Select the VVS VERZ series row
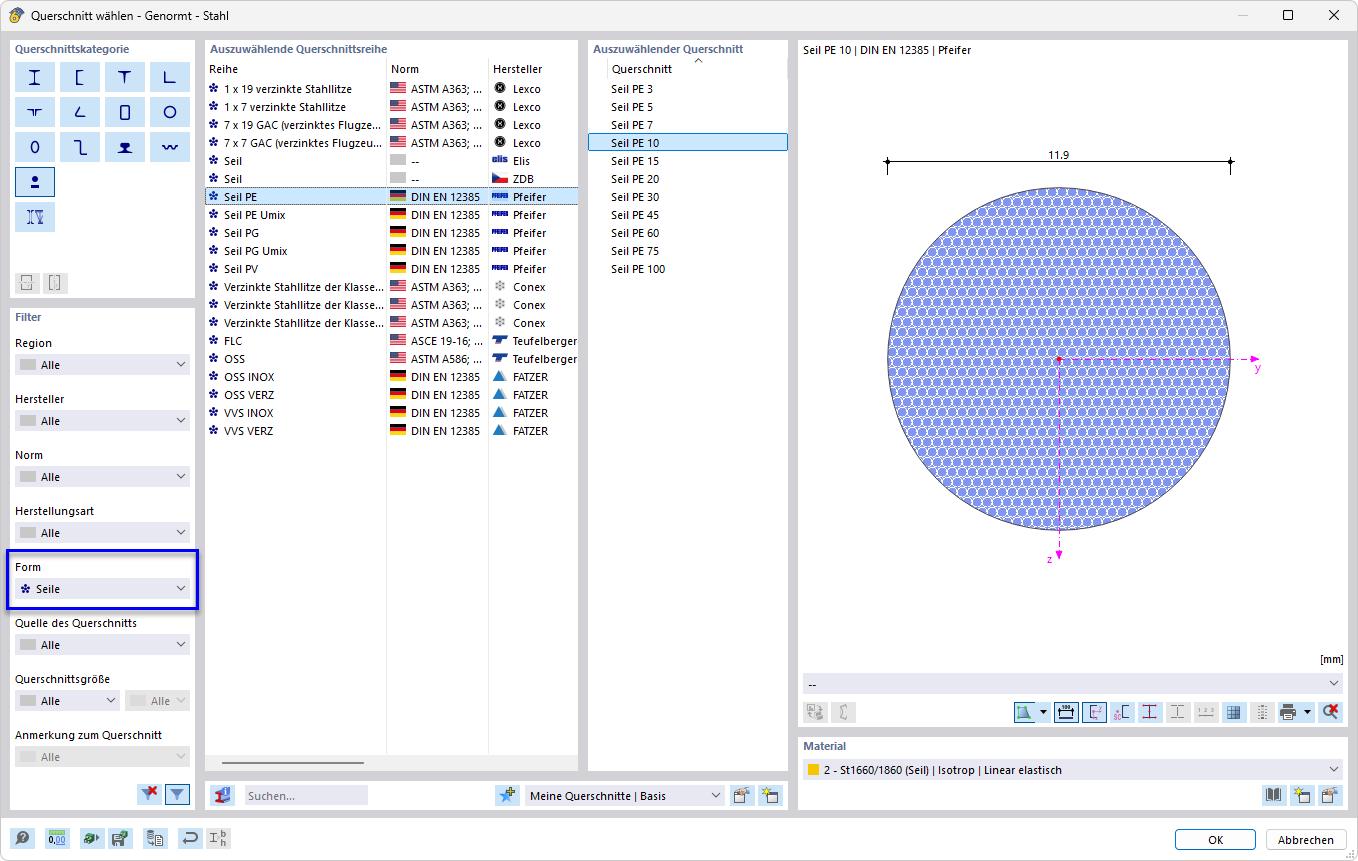This screenshot has height=861, width=1358. coord(391,431)
